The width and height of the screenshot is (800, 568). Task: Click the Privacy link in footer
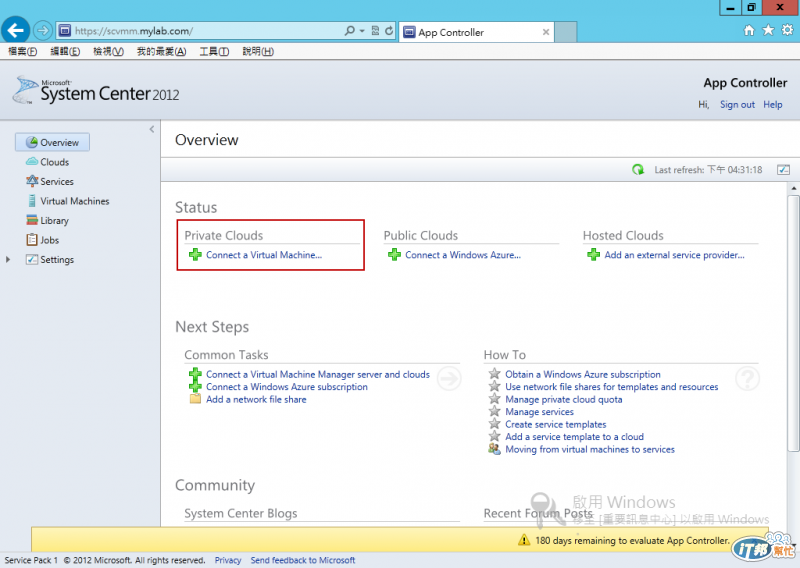click(x=228, y=560)
